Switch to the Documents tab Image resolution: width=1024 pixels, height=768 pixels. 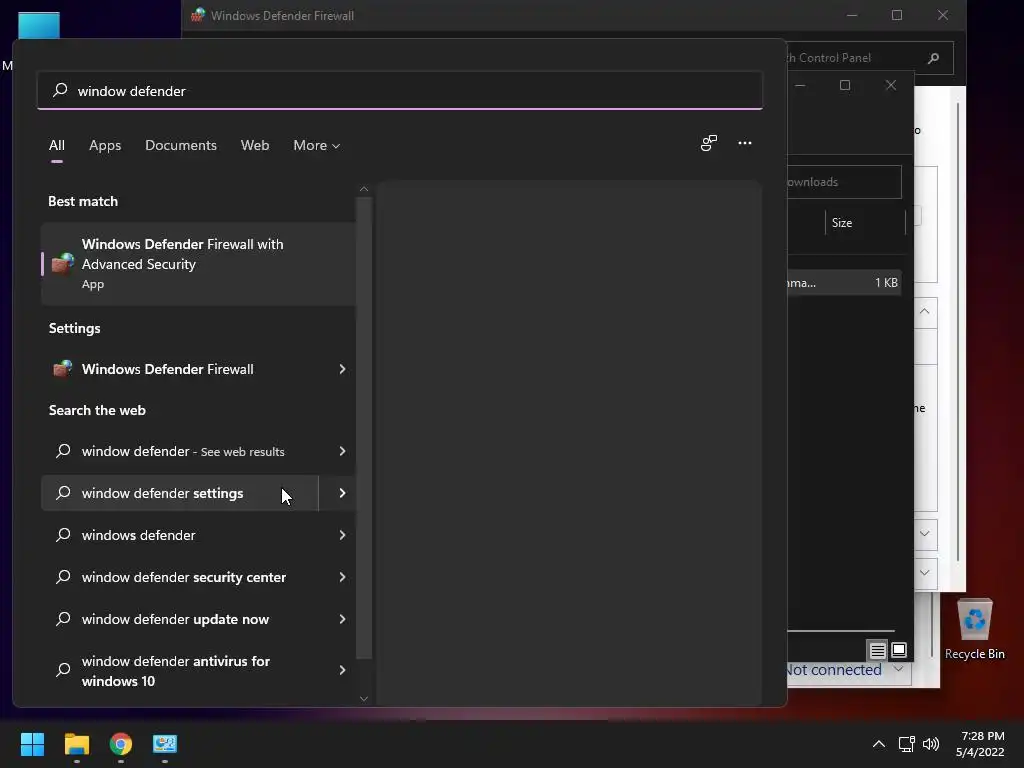181,145
